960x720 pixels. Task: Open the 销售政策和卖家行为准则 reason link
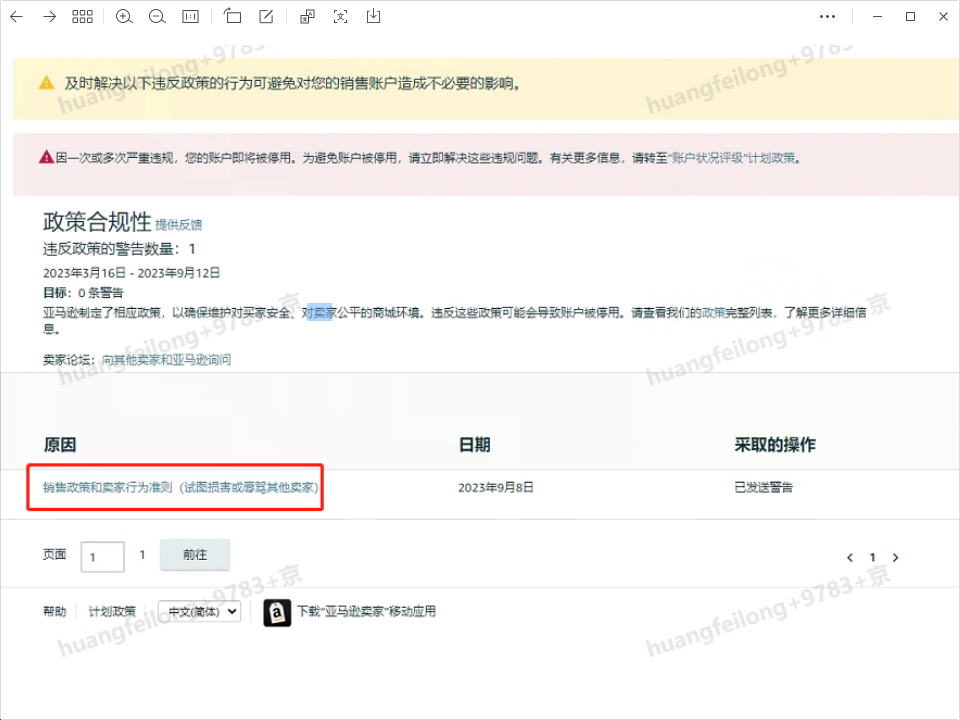point(181,487)
